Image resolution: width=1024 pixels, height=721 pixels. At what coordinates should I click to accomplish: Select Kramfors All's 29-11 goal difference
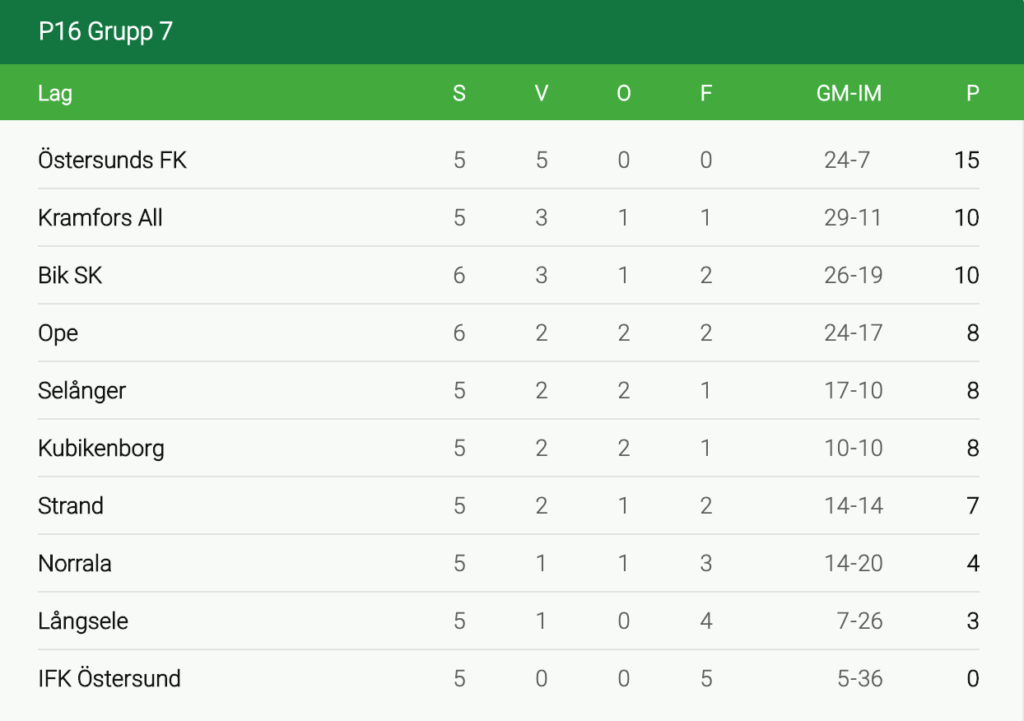click(x=852, y=218)
